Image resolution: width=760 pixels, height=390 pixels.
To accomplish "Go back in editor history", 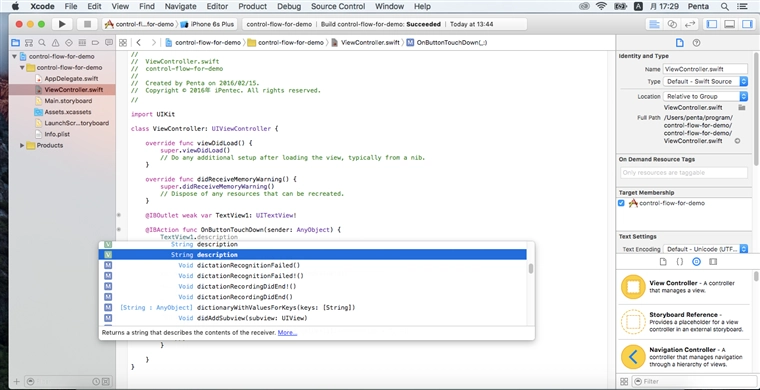I will (x=139, y=43).
